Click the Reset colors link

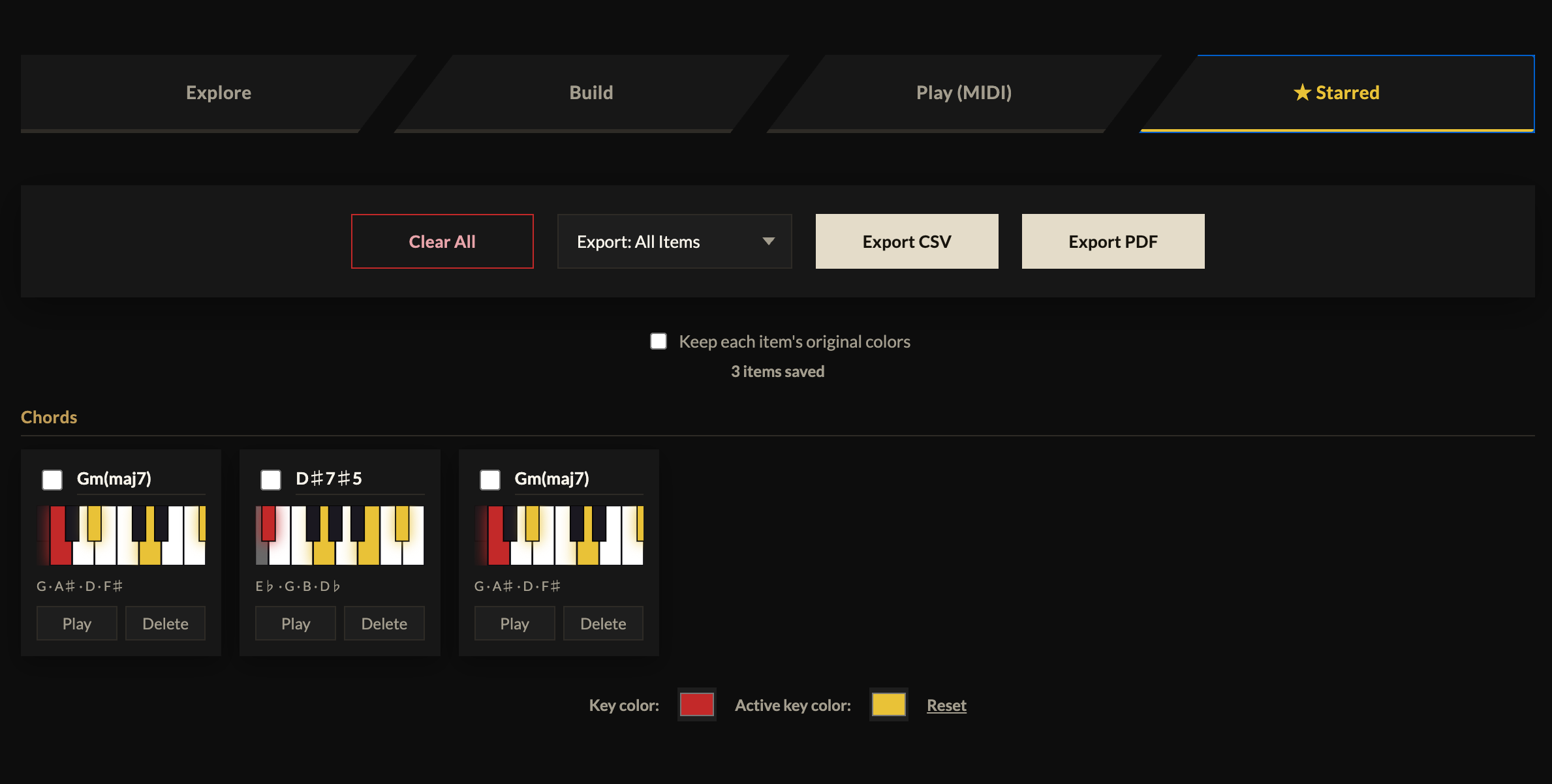point(946,705)
